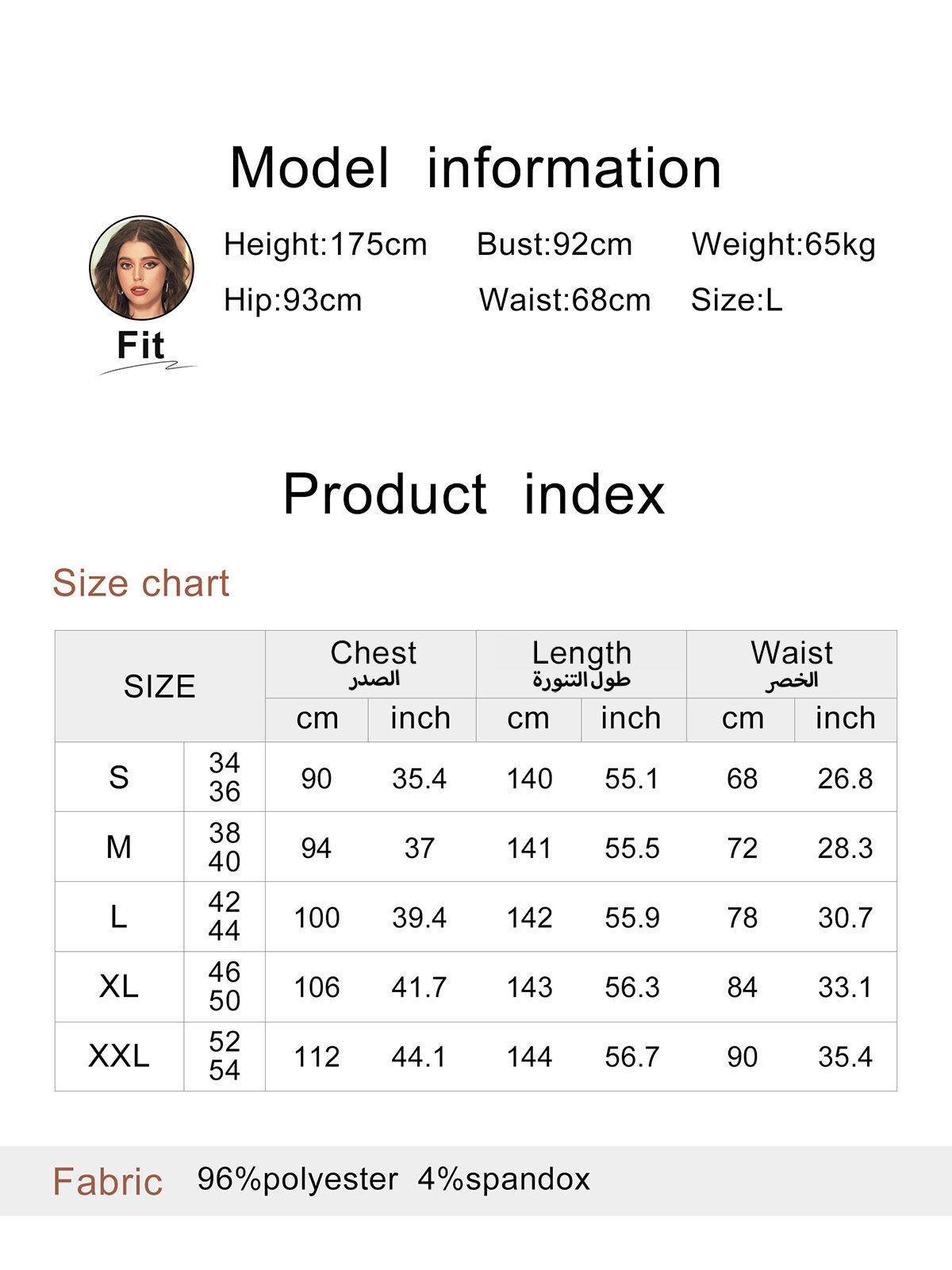Select the "Product index" heading

(x=474, y=495)
